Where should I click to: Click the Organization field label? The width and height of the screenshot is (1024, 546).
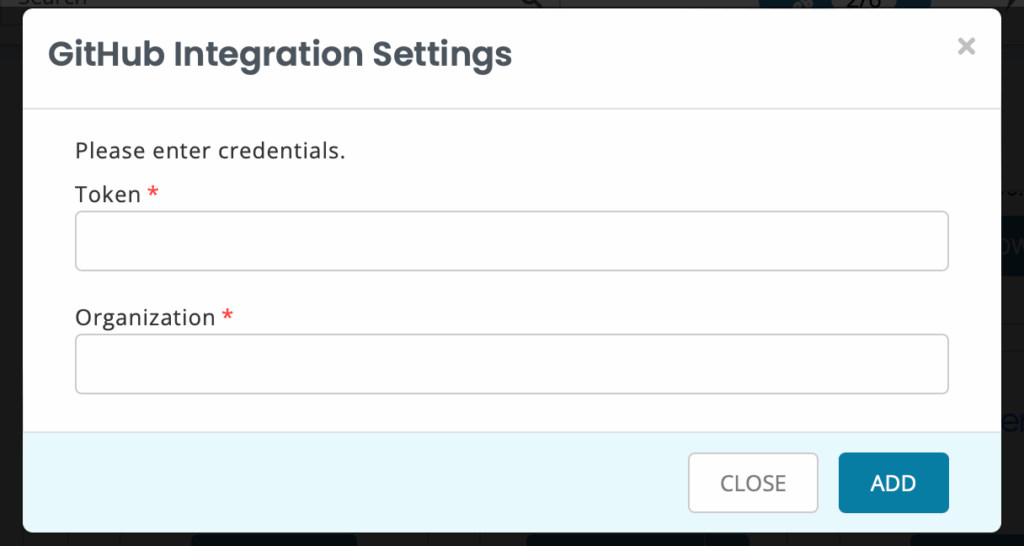[x=145, y=317]
